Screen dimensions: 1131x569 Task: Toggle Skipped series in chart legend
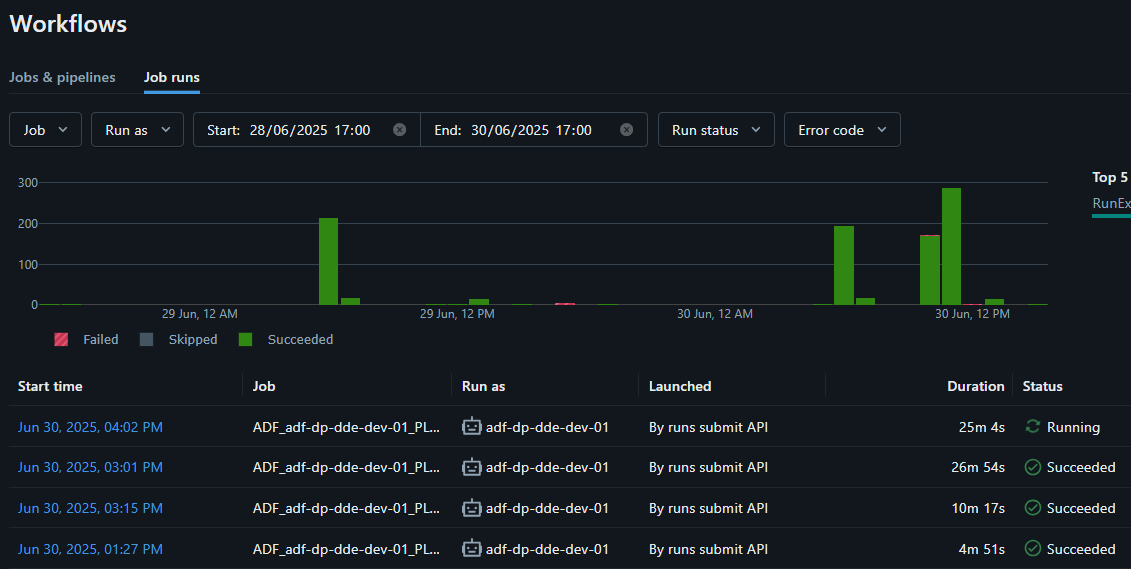(x=179, y=340)
